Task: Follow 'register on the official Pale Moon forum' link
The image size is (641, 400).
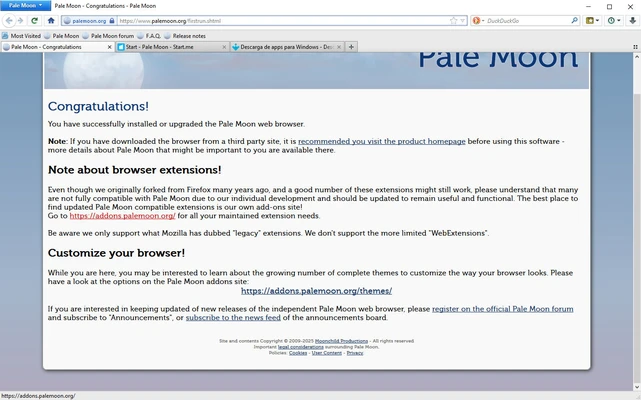Action: (502, 309)
